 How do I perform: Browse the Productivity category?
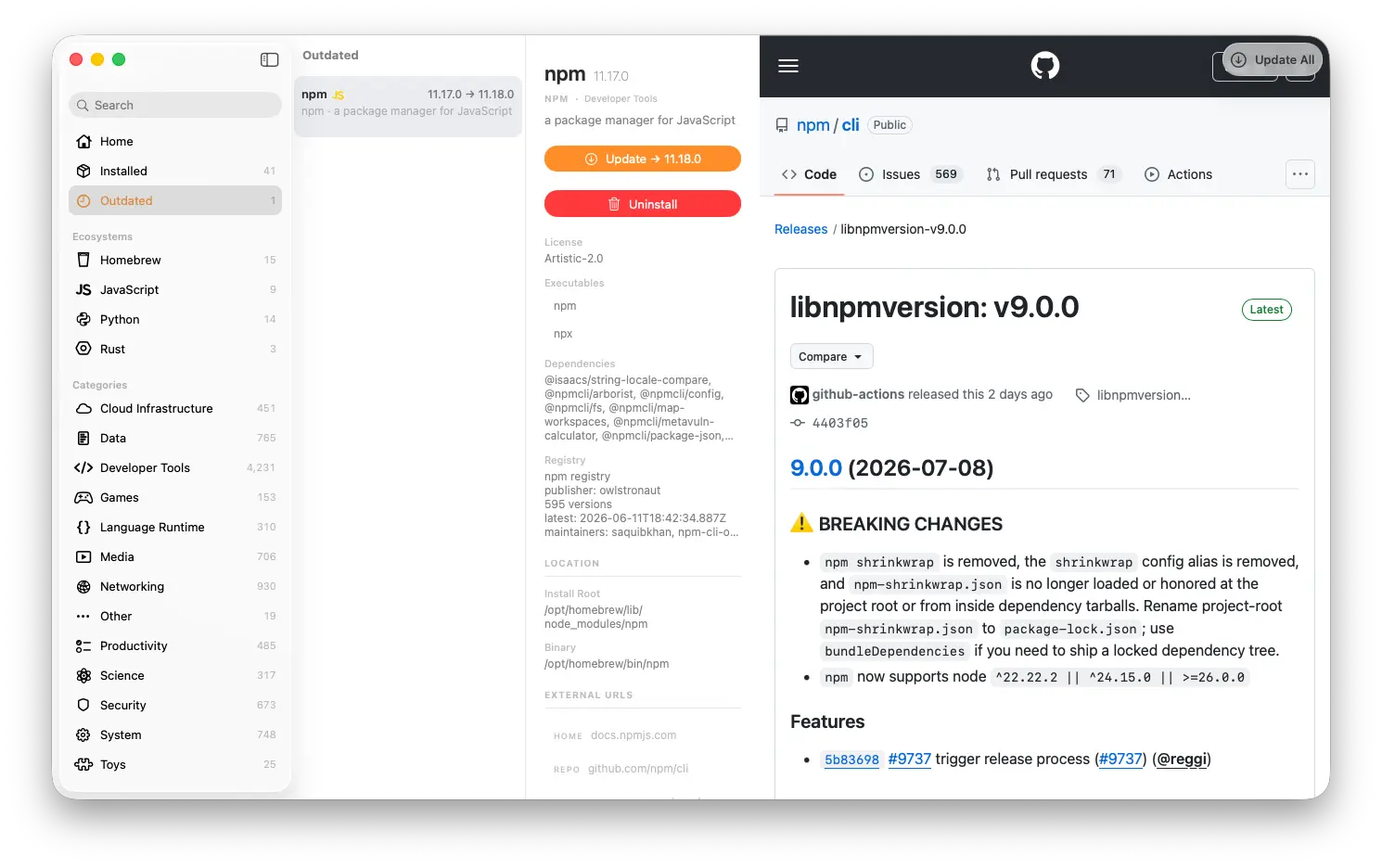tap(175, 645)
